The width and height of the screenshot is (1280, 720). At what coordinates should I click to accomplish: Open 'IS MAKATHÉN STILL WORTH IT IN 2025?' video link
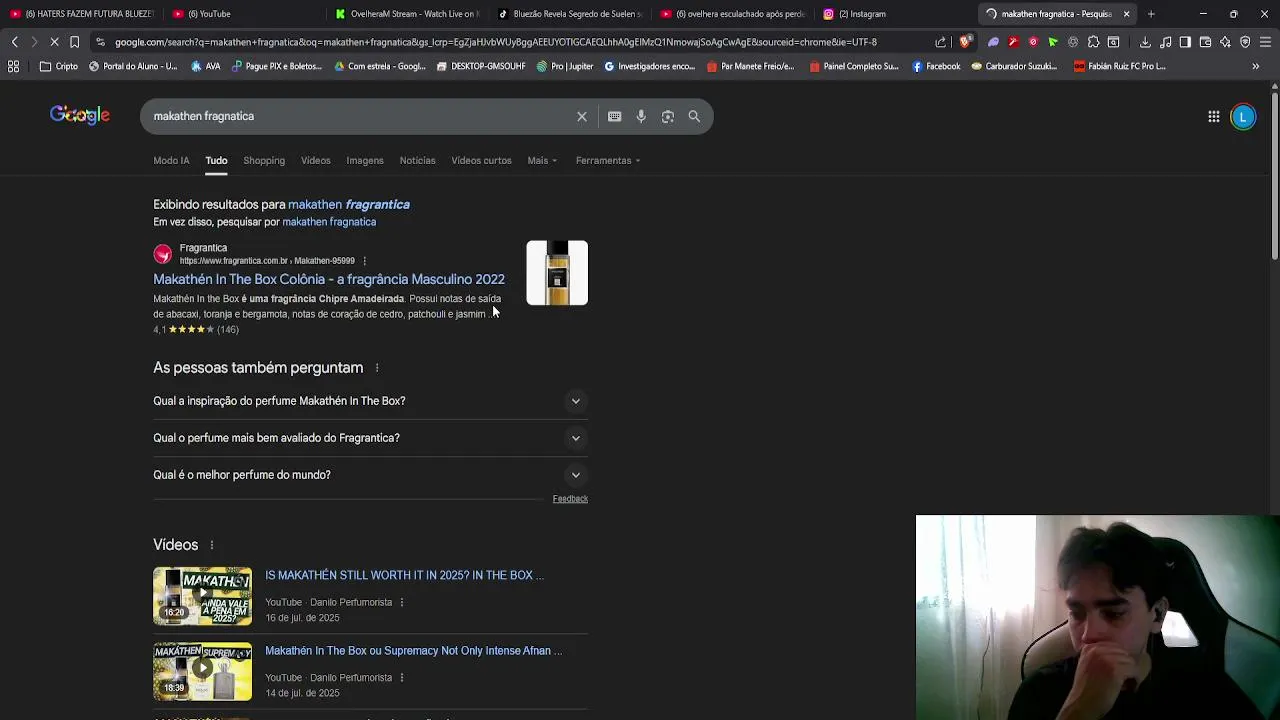(x=404, y=575)
